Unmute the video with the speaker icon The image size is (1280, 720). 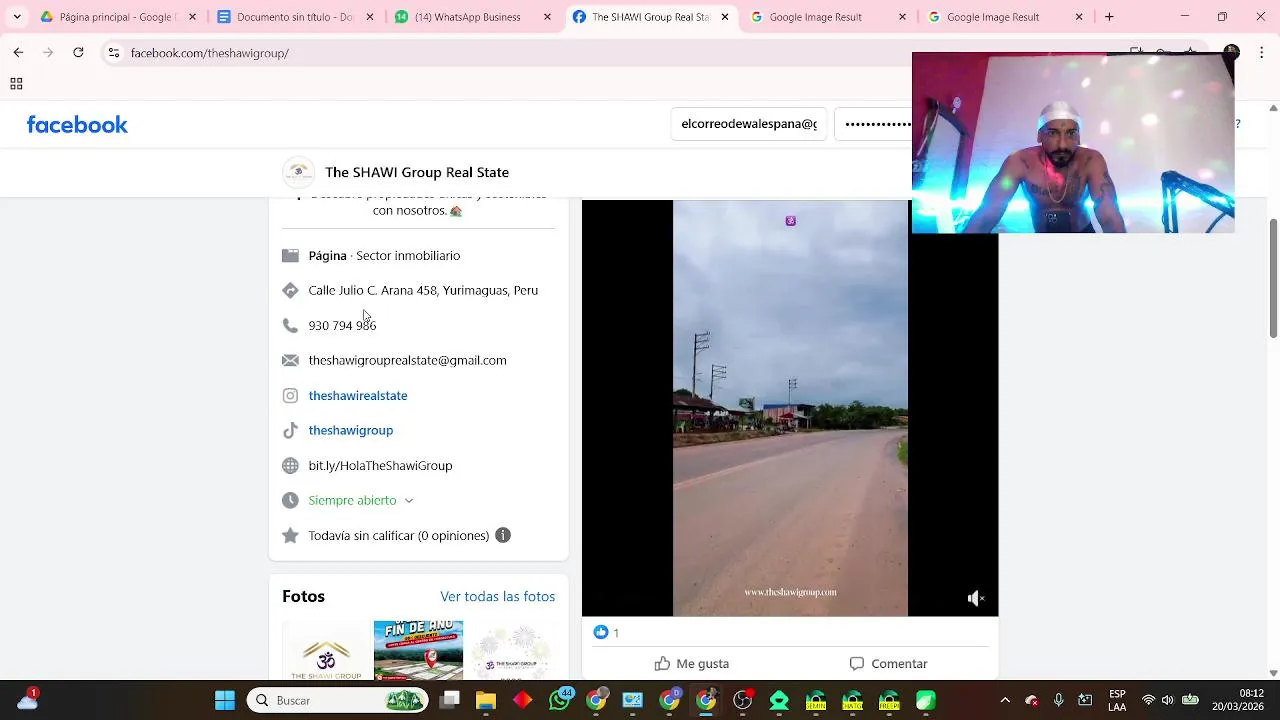pyautogui.click(x=976, y=598)
